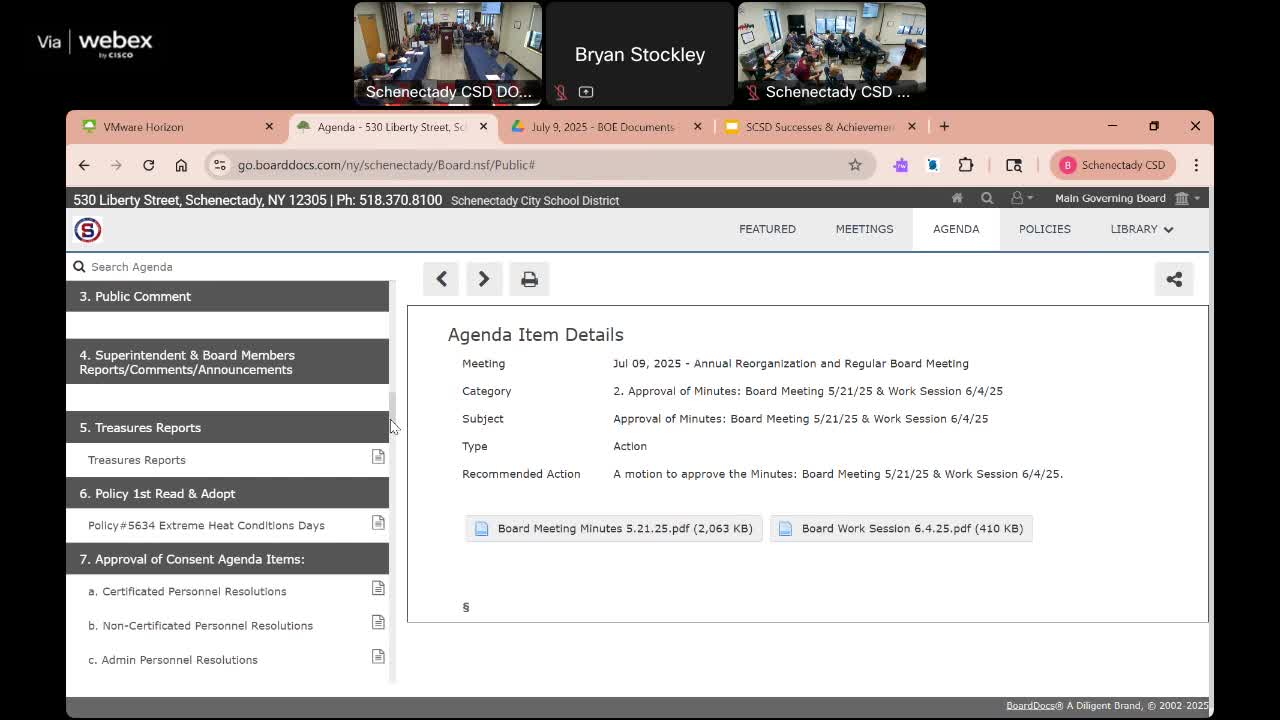The image size is (1280, 720).
Task: Select Policy#5634 Extreme Heat Conditions Days
Action: point(206,525)
